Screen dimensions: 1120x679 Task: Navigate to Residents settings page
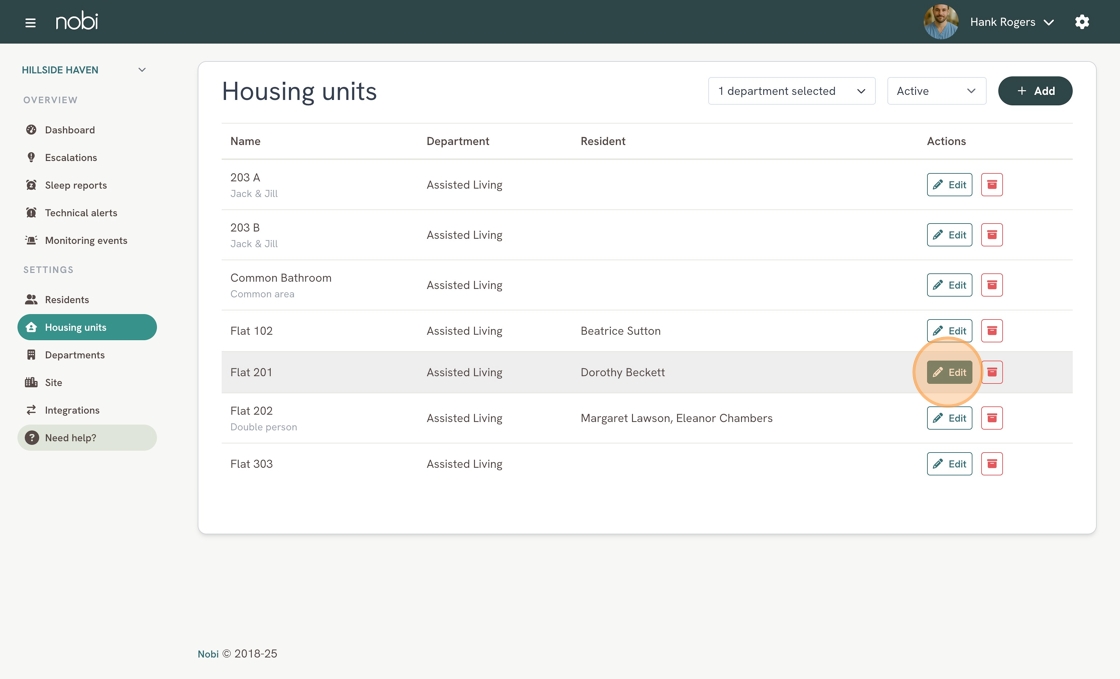pos(66,300)
